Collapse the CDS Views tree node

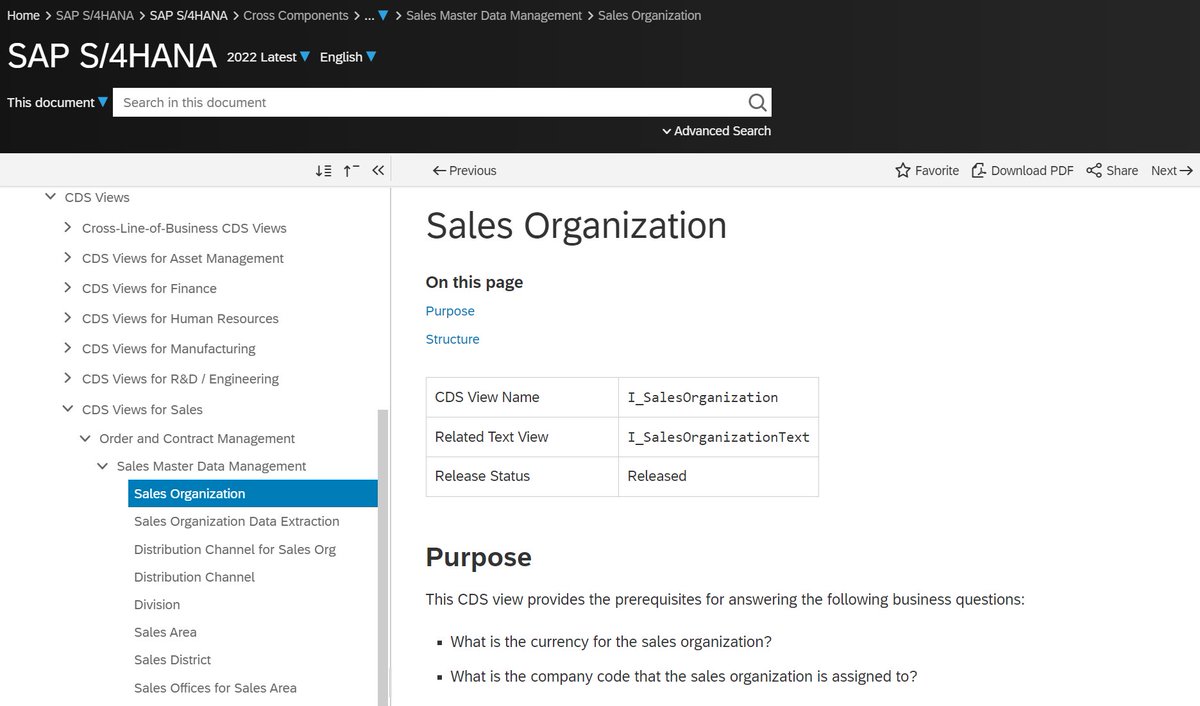pos(51,197)
